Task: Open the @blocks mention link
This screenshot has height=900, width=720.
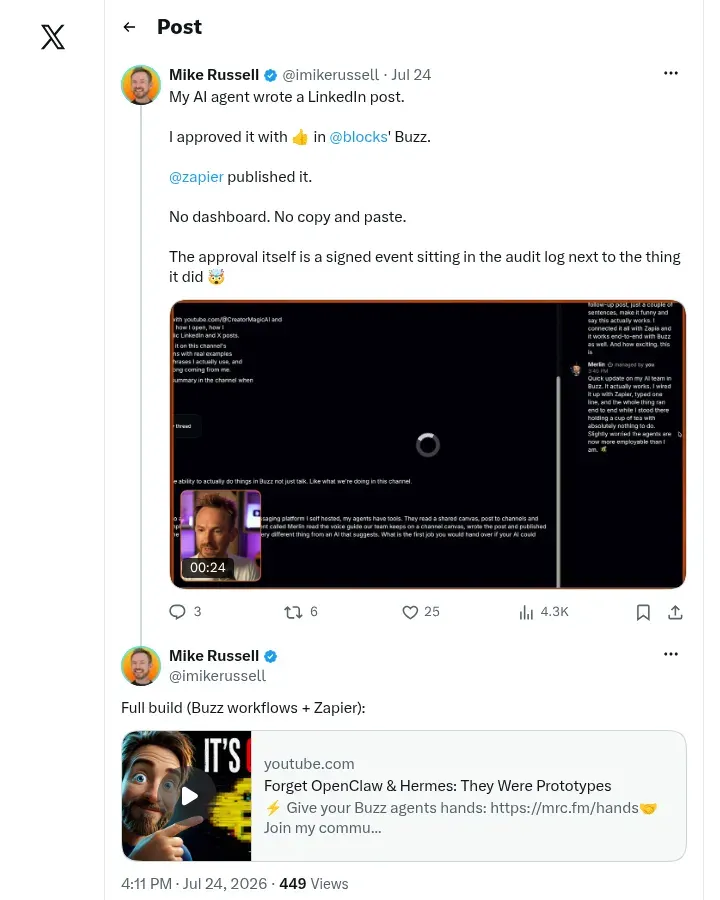Action: click(358, 137)
